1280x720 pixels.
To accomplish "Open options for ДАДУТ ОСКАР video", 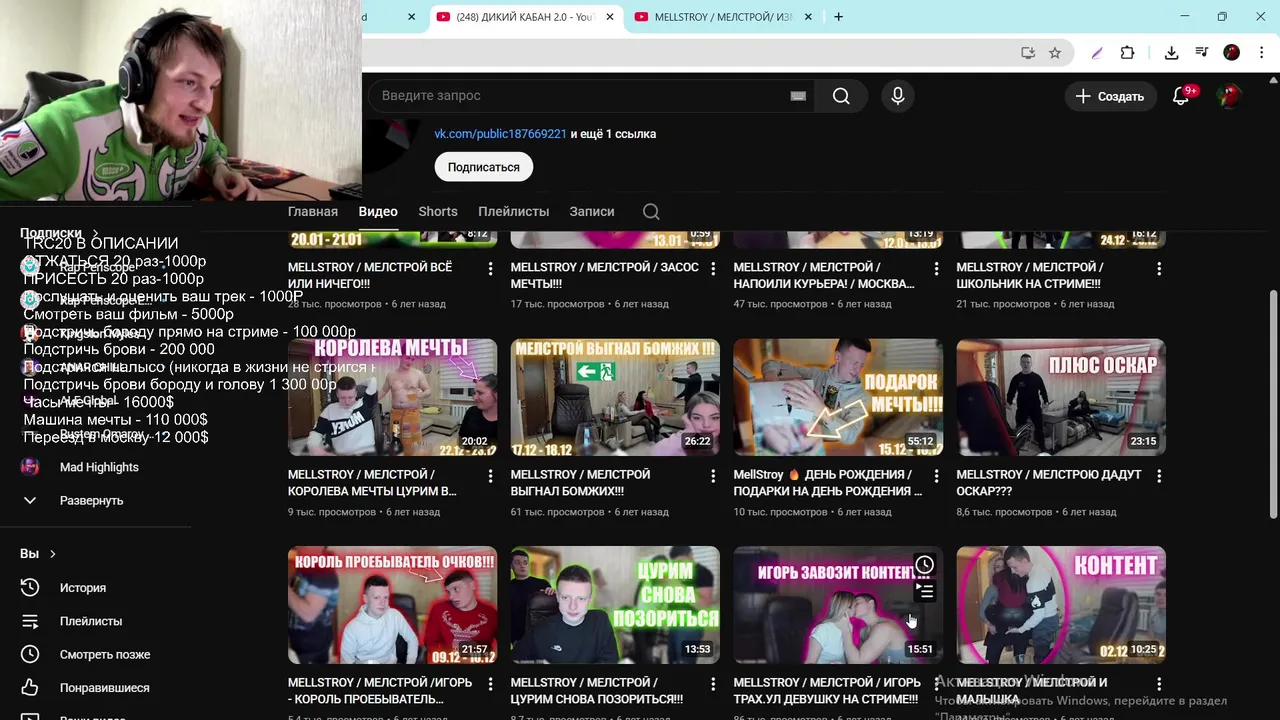I will [1159, 477].
